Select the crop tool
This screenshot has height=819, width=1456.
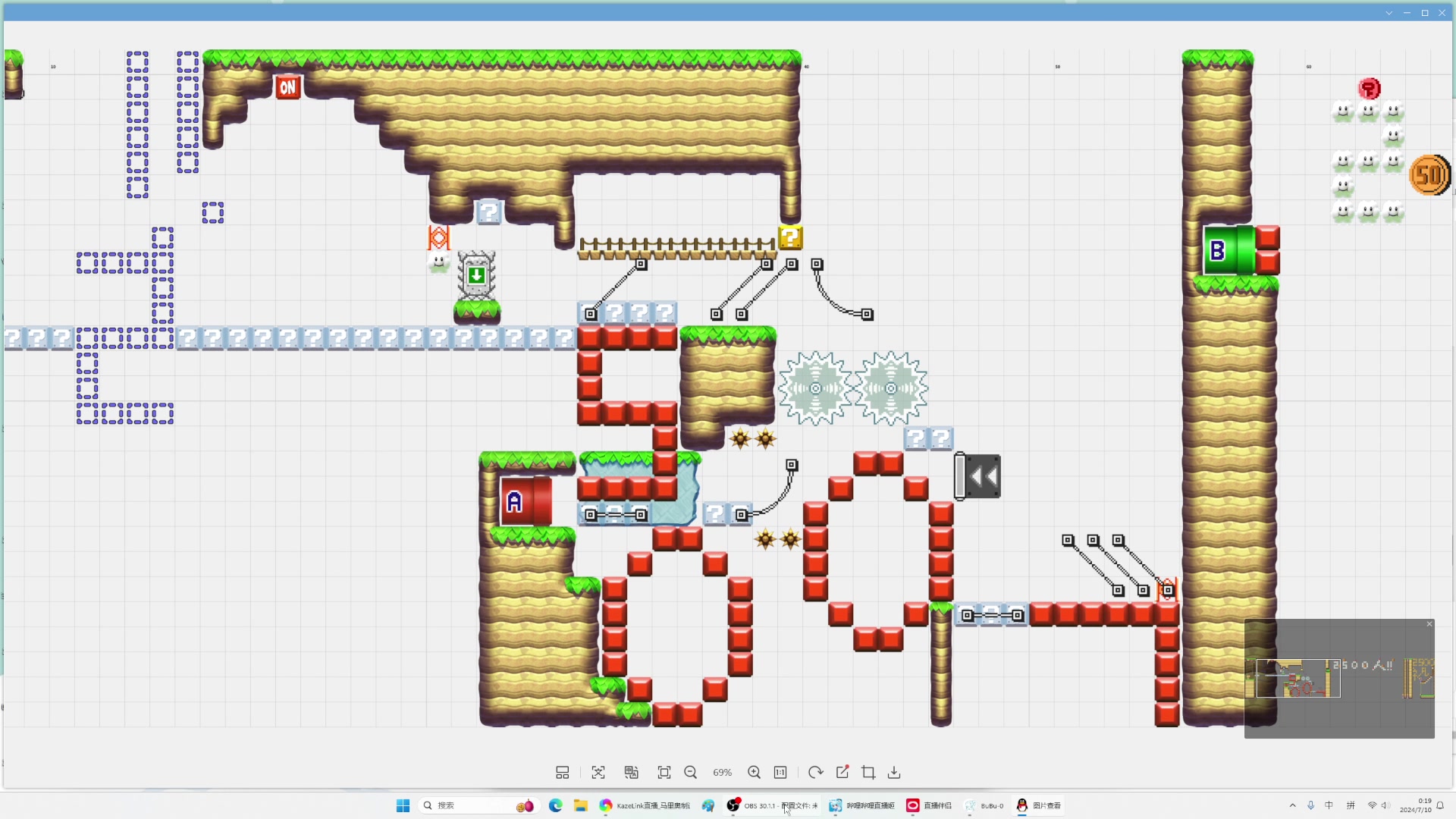[868, 772]
